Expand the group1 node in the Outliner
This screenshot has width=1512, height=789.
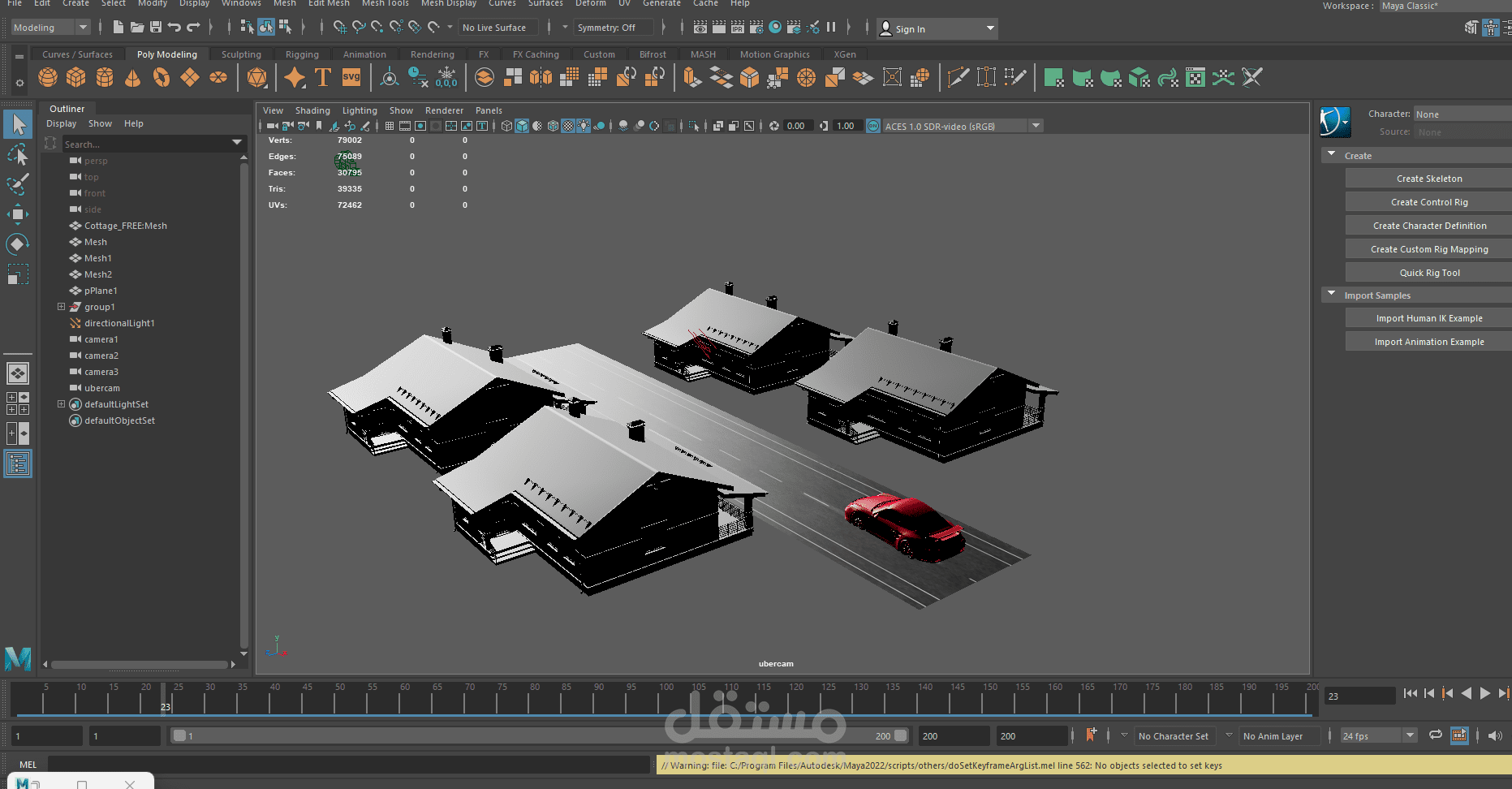pos(62,306)
